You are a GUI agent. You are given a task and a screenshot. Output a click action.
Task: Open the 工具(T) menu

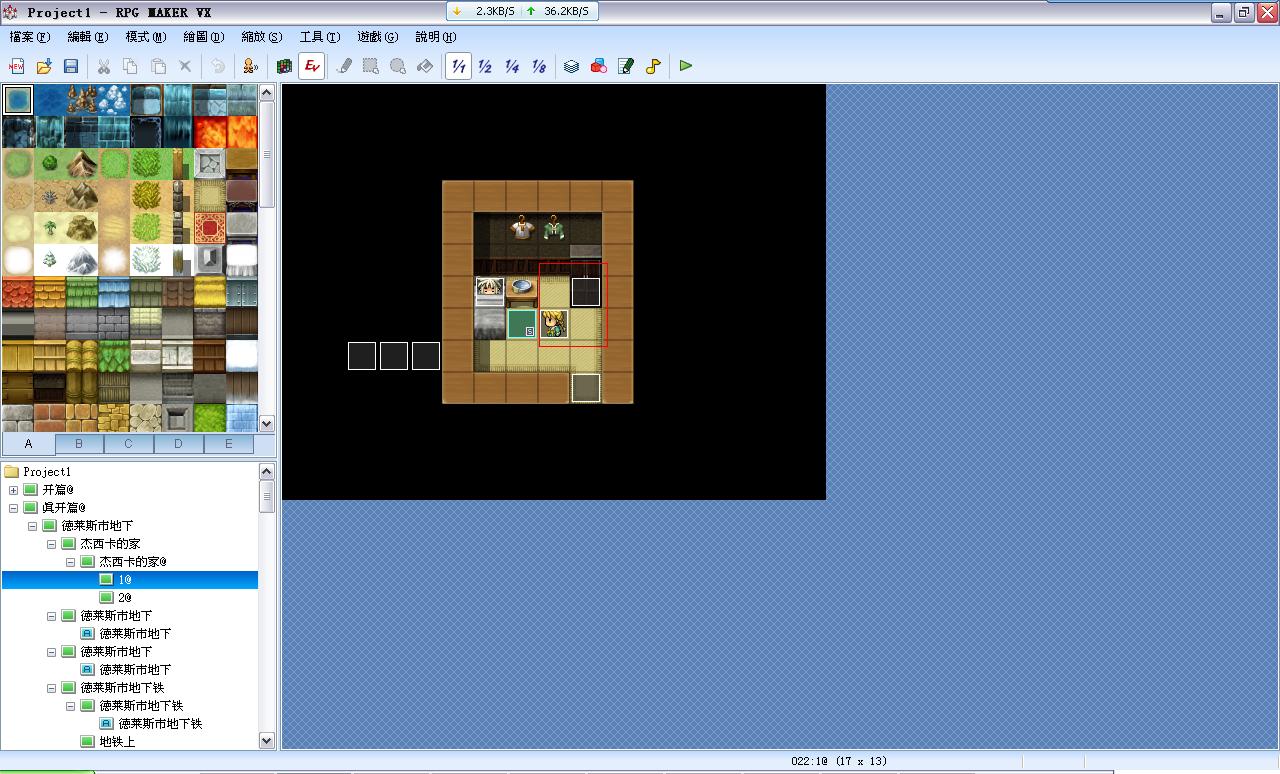(320, 37)
